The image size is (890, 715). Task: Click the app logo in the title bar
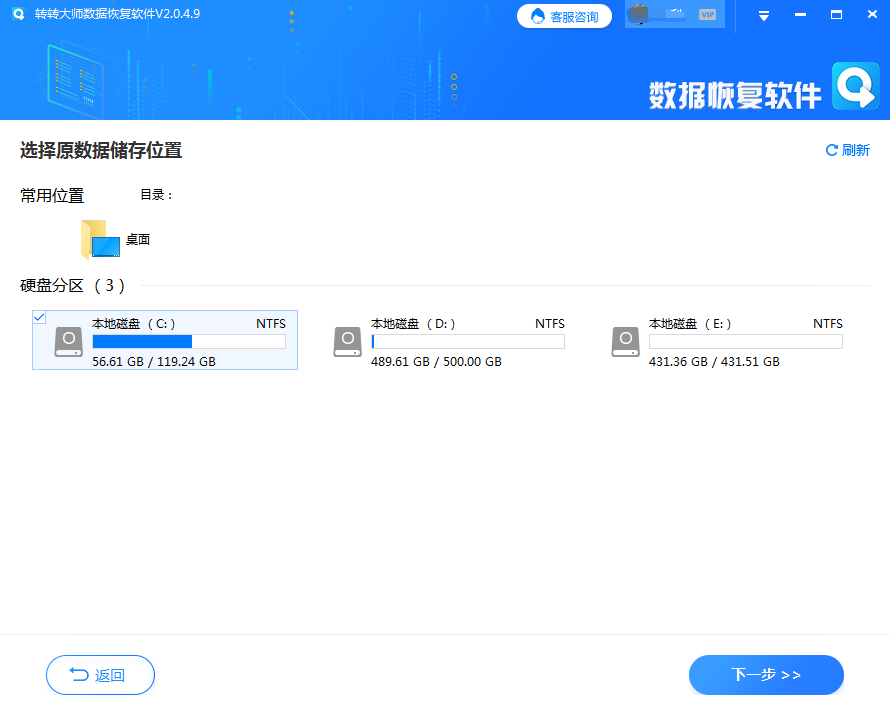(18, 14)
